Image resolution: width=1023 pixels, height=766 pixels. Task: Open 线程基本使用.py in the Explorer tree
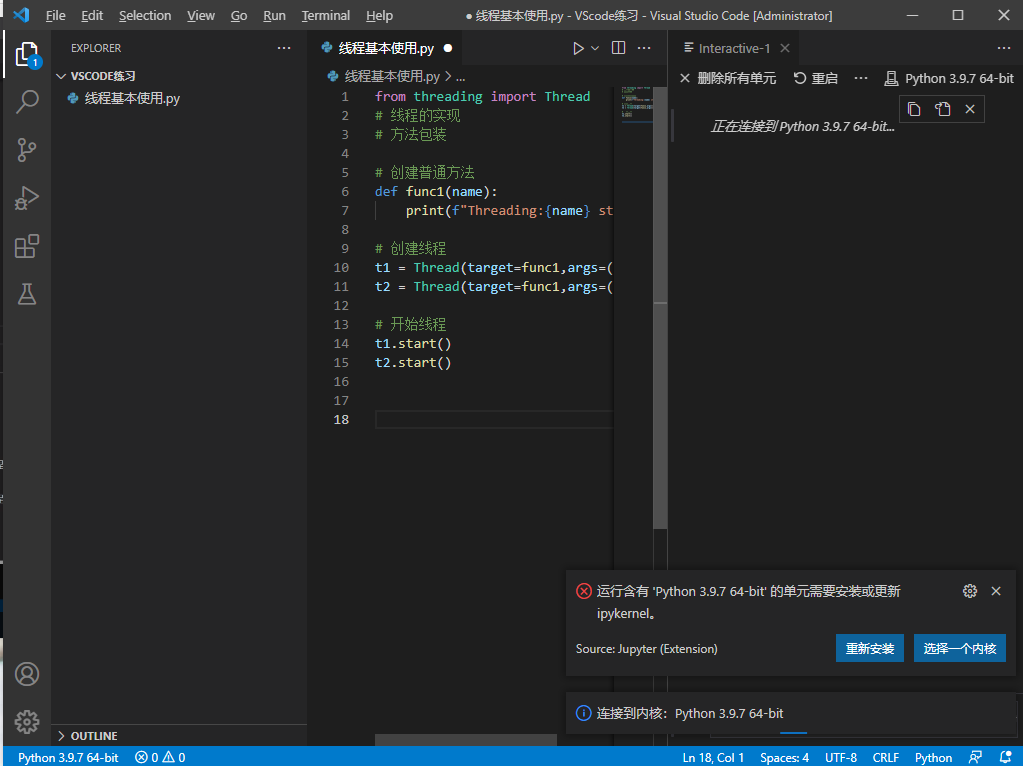[132, 99]
